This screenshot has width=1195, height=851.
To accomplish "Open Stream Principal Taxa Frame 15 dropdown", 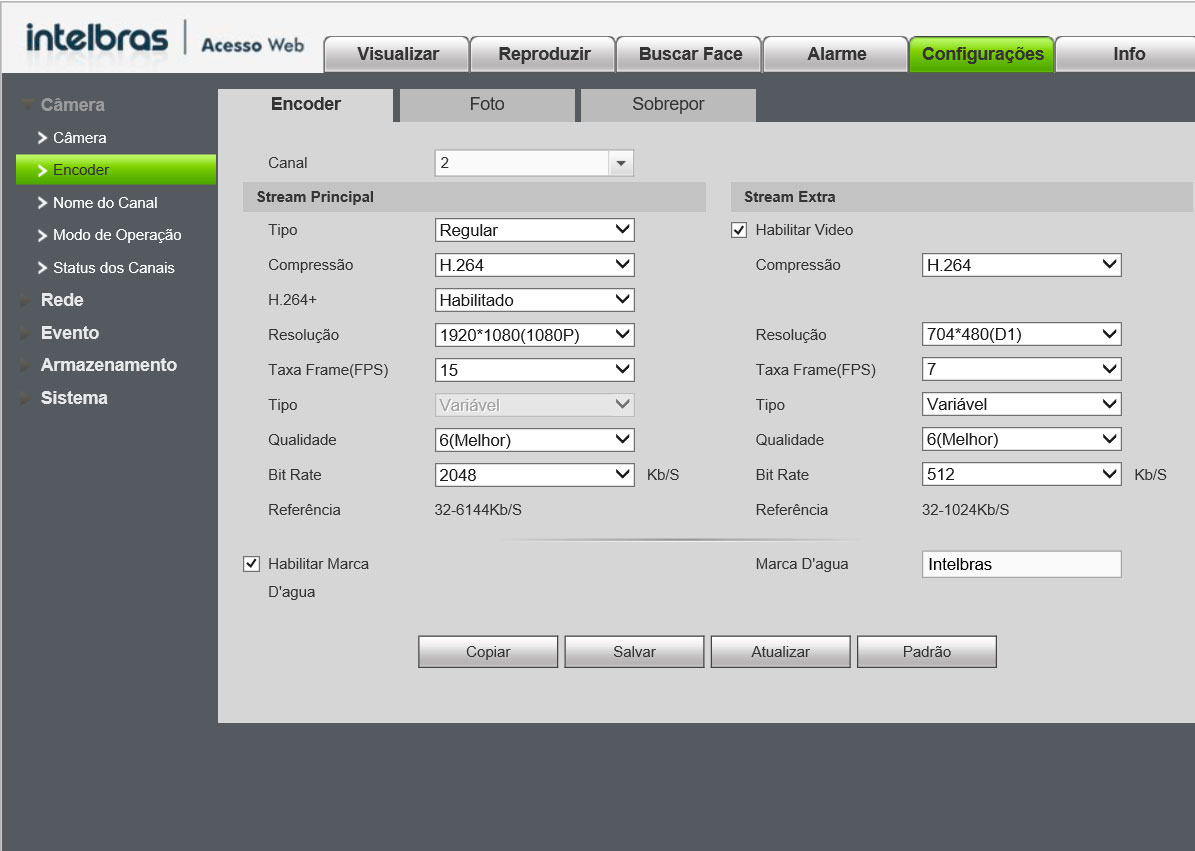I will (x=534, y=370).
